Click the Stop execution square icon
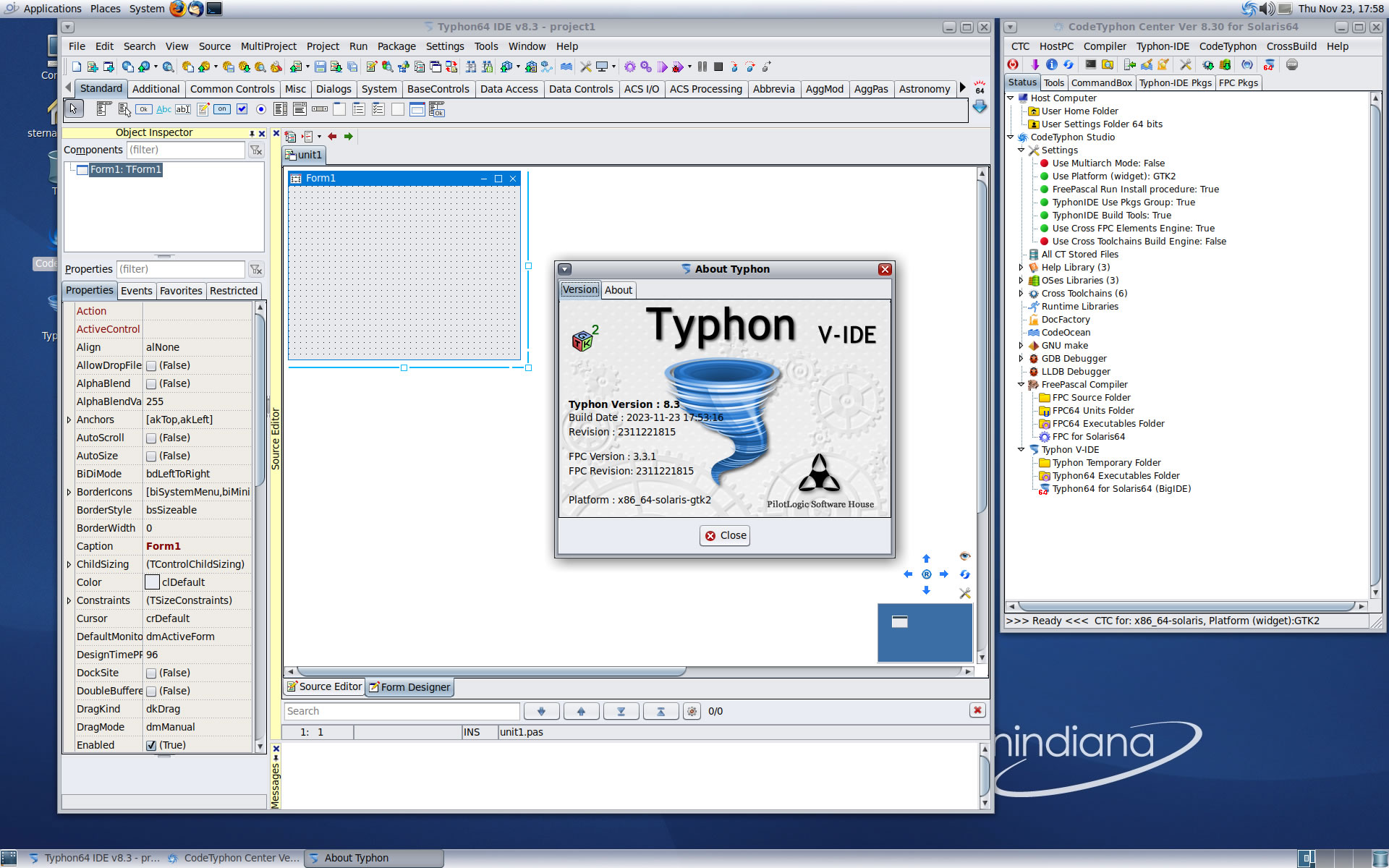This screenshot has width=1389, height=868. (718, 67)
